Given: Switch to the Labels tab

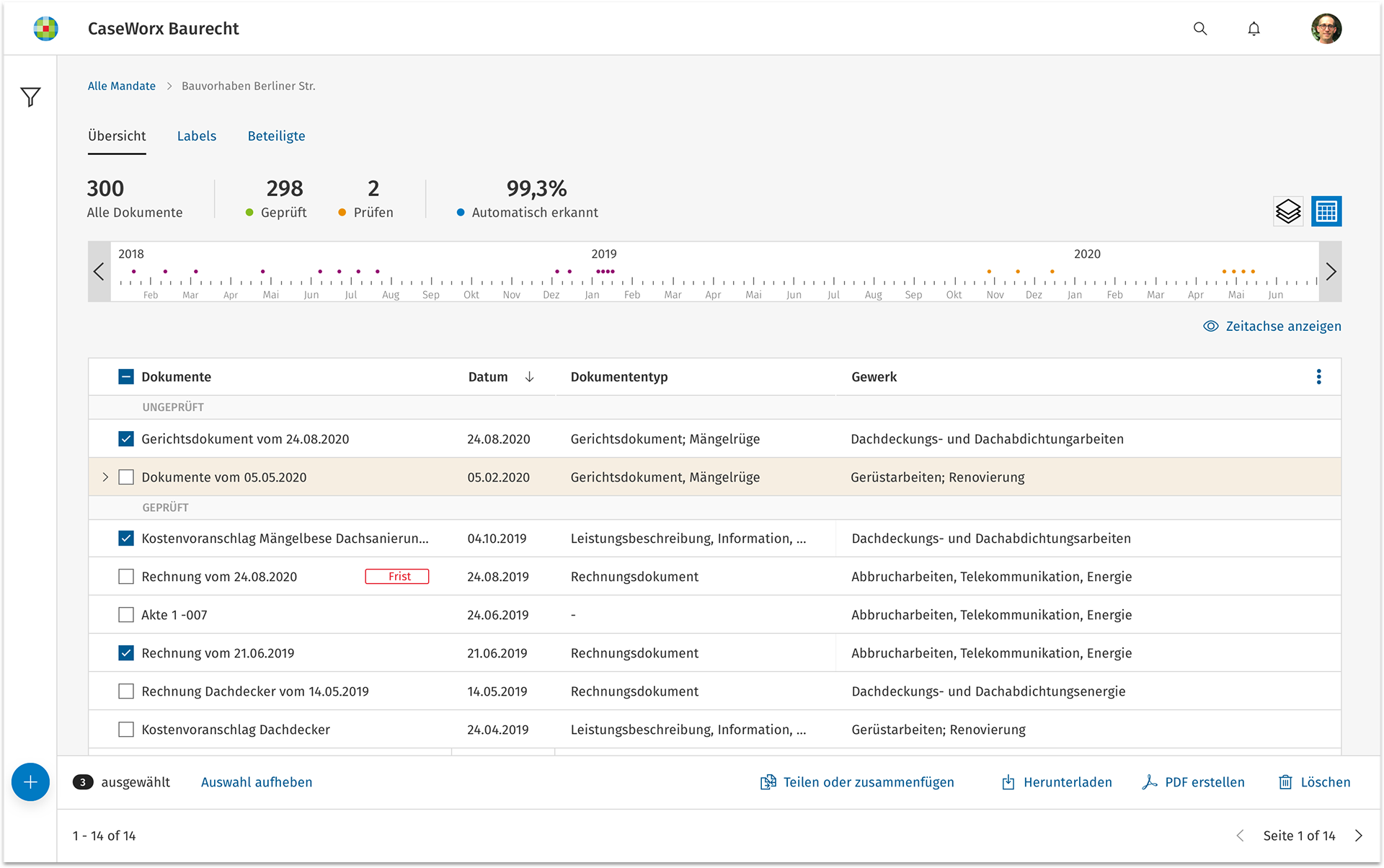Looking at the screenshot, I should [x=197, y=136].
